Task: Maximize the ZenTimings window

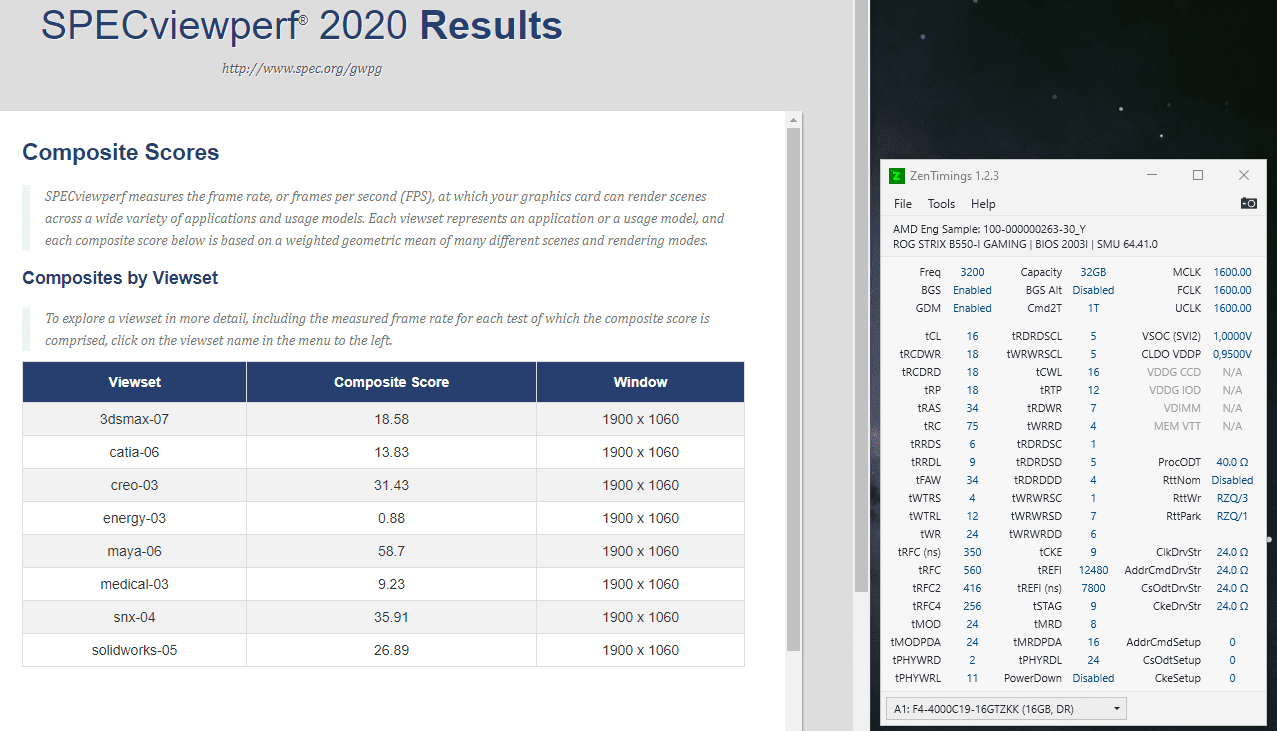Action: [x=1198, y=176]
